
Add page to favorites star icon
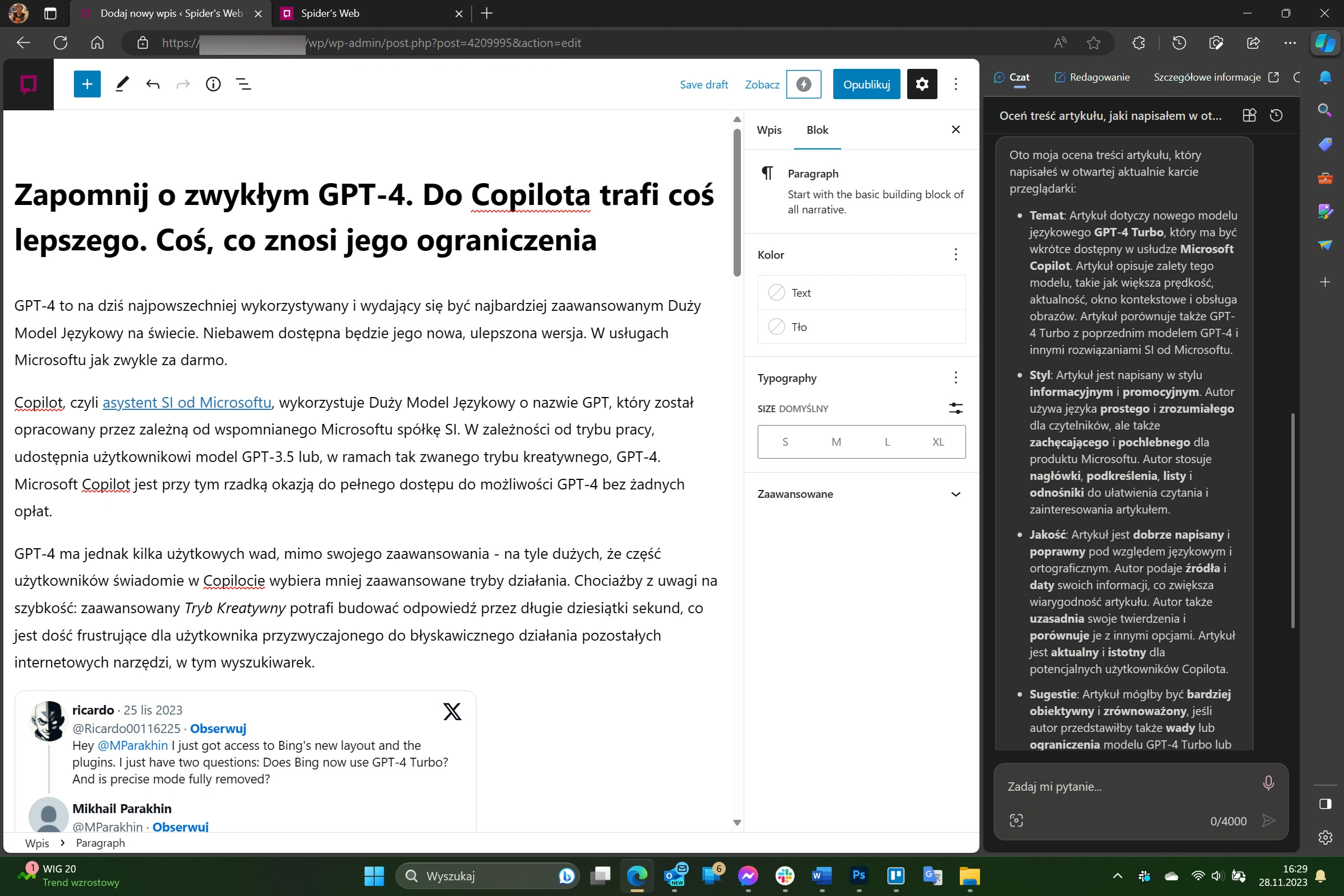point(1093,43)
